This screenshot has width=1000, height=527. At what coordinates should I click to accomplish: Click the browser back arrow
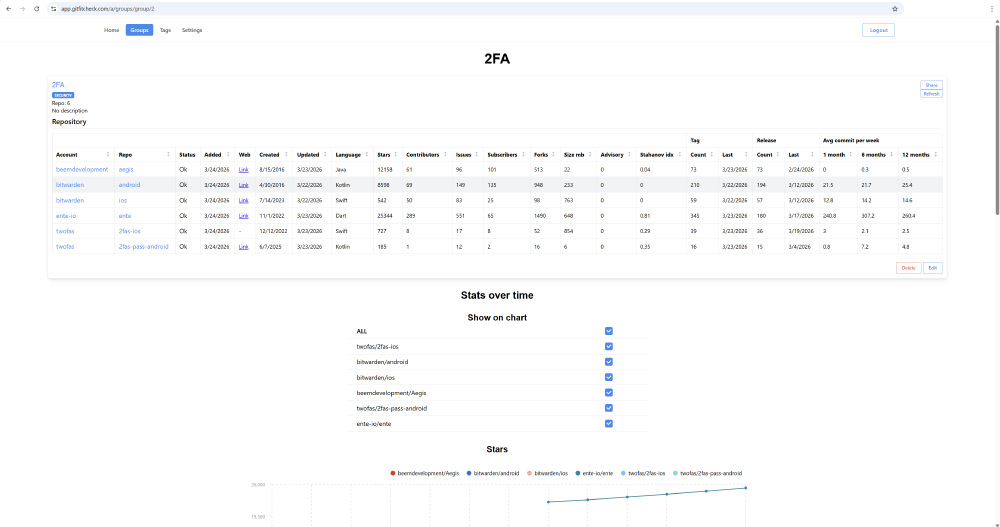pyautogui.click(x=8, y=9)
